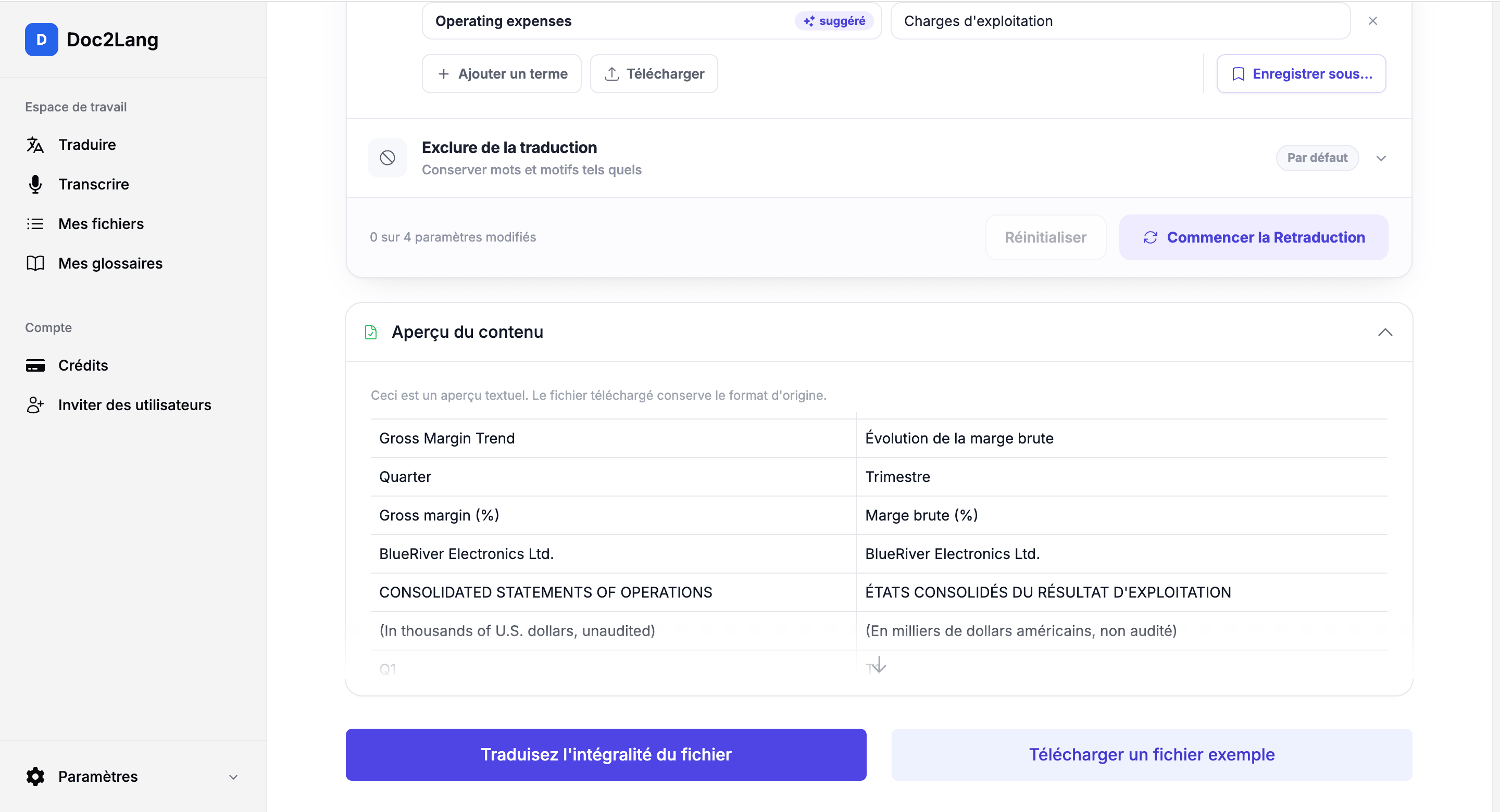This screenshot has width=1500, height=812.
Task: Click Télécharger un fichier exemple
Action: [x=1151, y=754]
